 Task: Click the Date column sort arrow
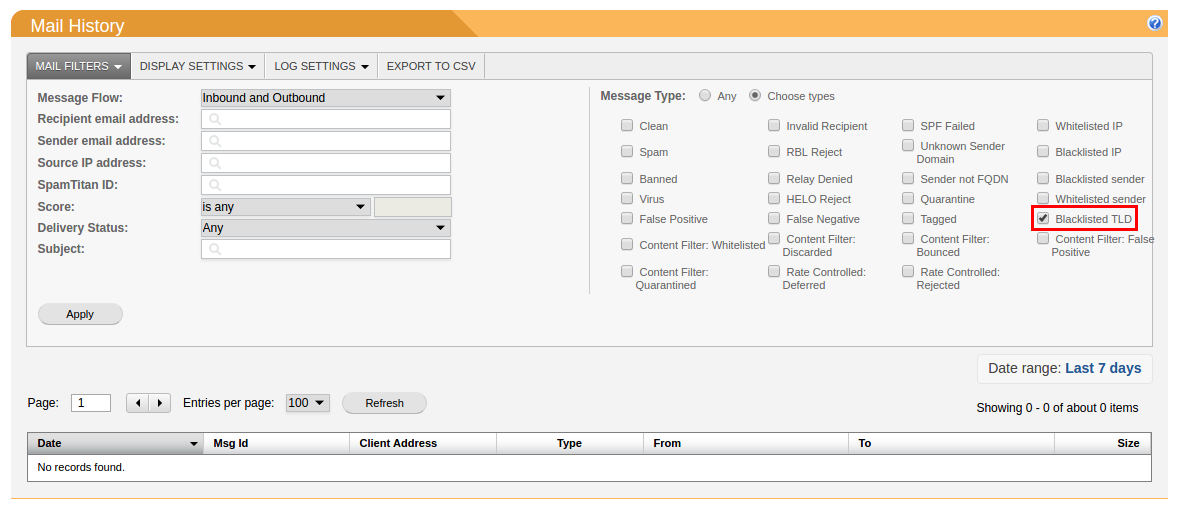pyautogui.click(x=193, y=443)
